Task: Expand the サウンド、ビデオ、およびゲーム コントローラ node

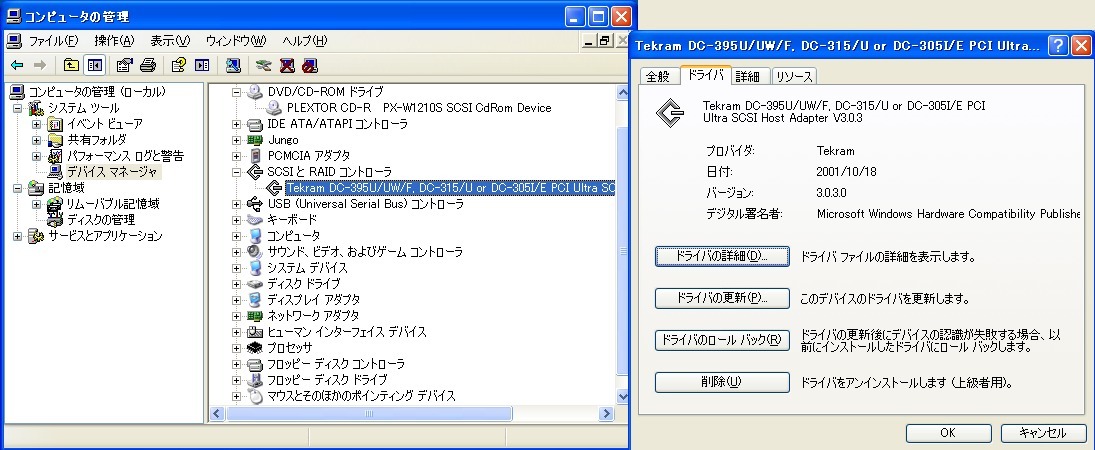Action: tap(236, 252)
